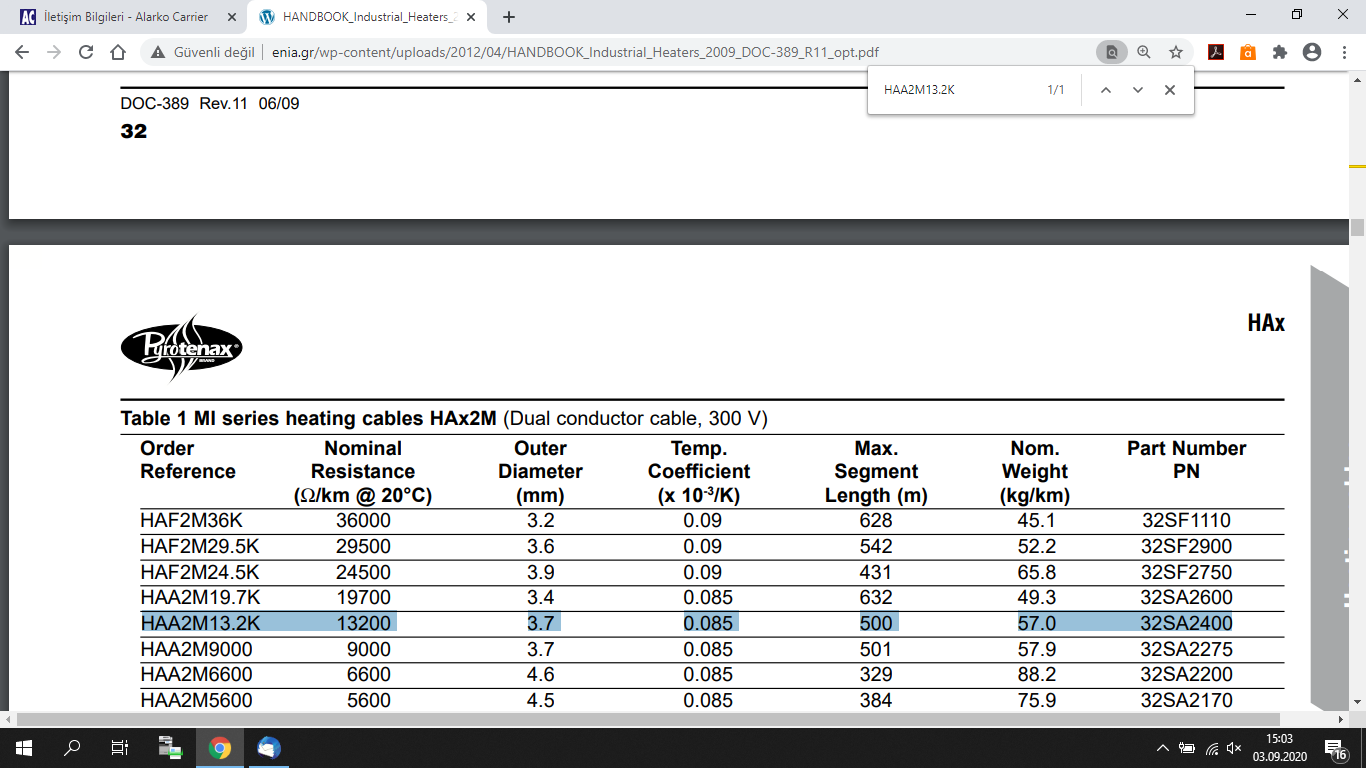
Task: Click the HAA2M19.7K order reference cell
Action: 201,598
